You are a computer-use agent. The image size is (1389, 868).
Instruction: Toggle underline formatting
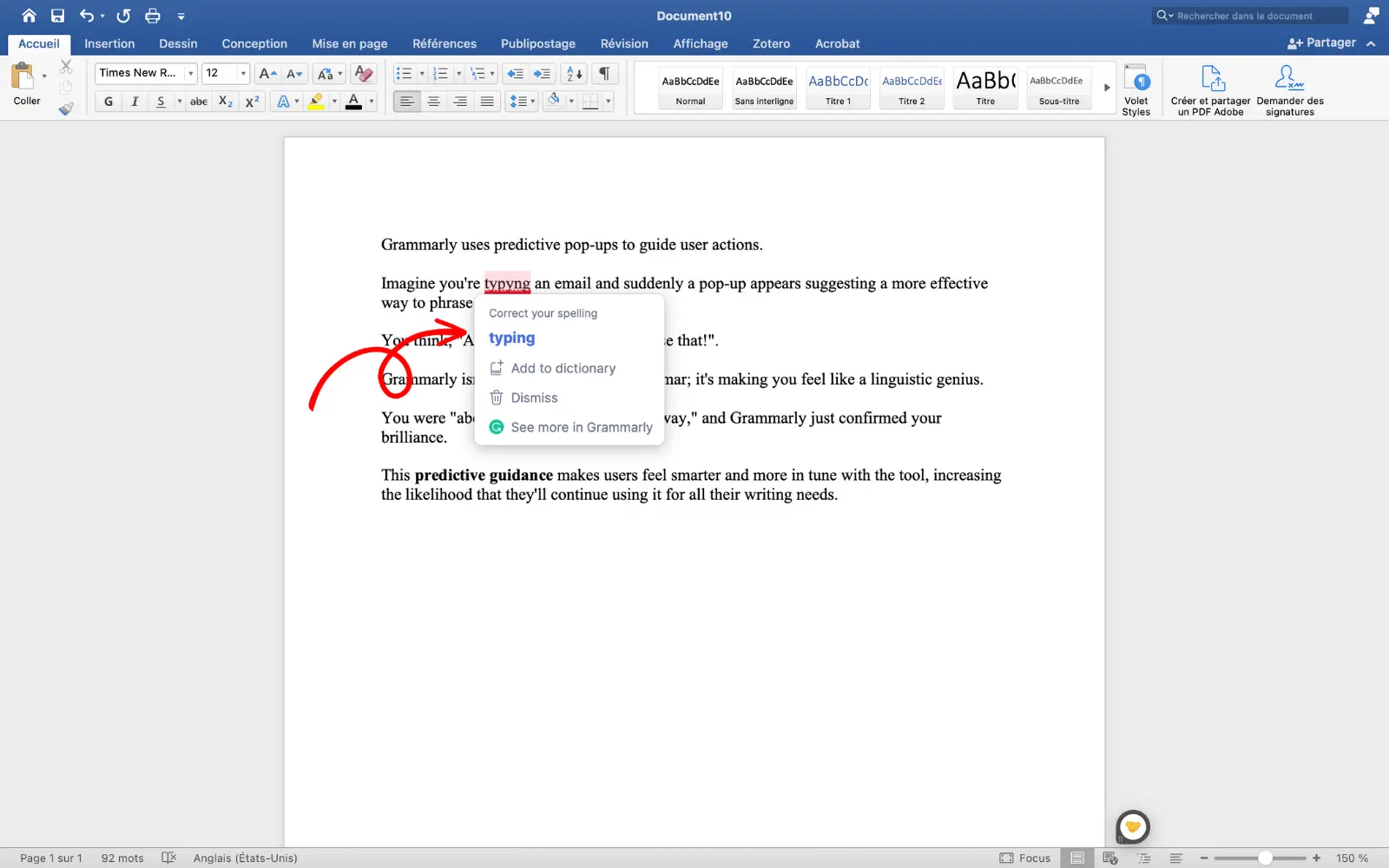pyautogui.click(x=161, y=102)
